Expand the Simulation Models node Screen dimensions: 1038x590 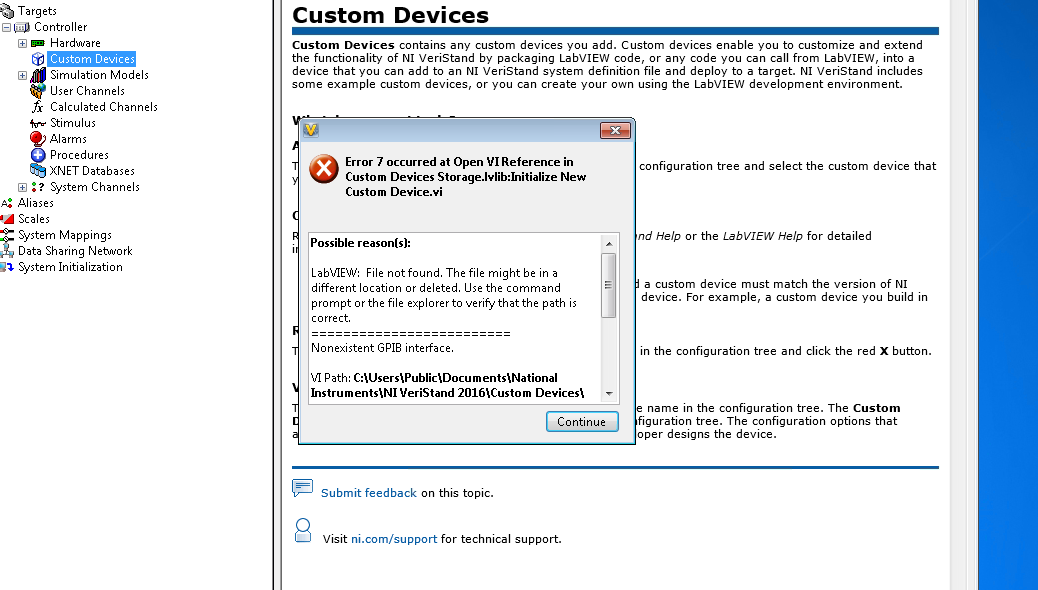(x=22, y=75)
